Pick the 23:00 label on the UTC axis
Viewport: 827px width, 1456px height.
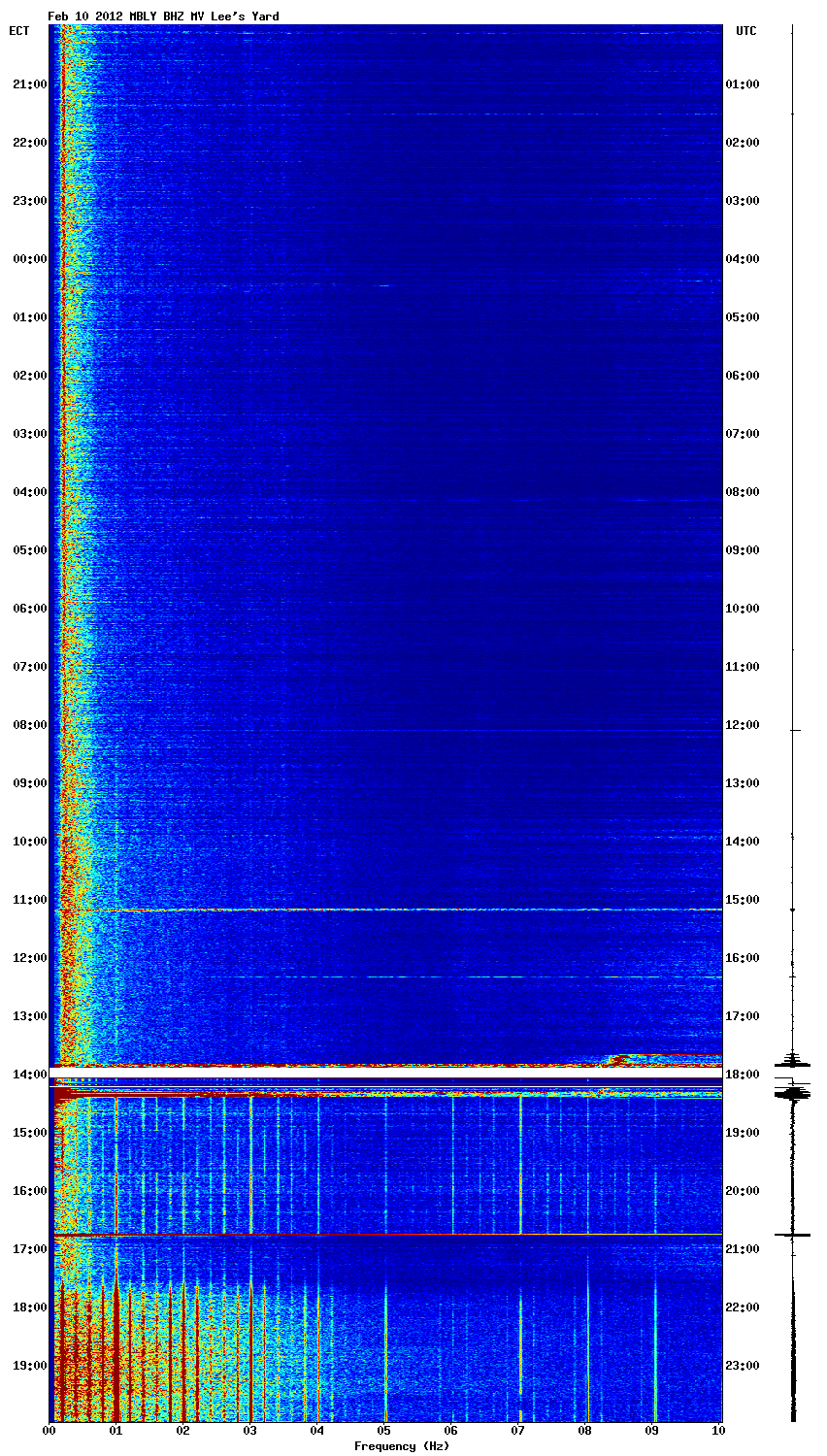coord(743,1366)
